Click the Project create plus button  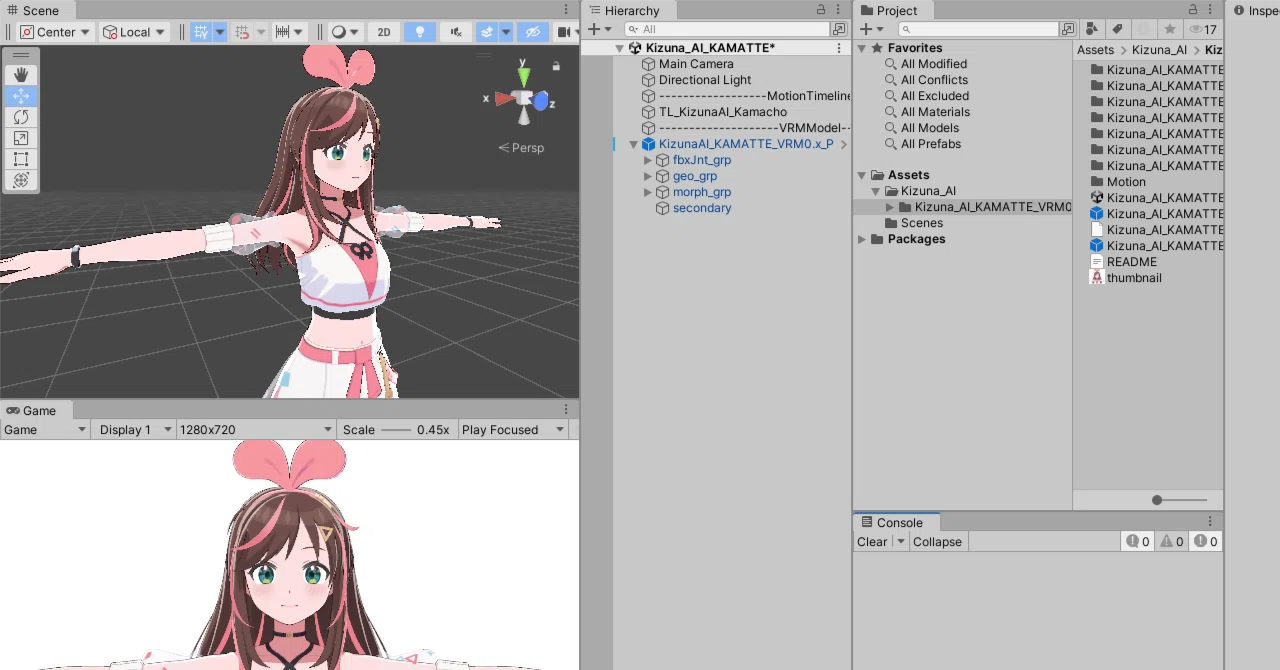871,30
